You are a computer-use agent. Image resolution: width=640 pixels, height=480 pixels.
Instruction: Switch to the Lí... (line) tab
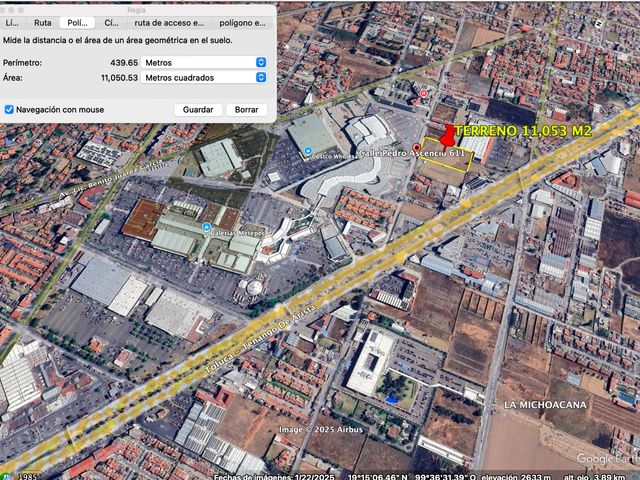coord(12,23)
